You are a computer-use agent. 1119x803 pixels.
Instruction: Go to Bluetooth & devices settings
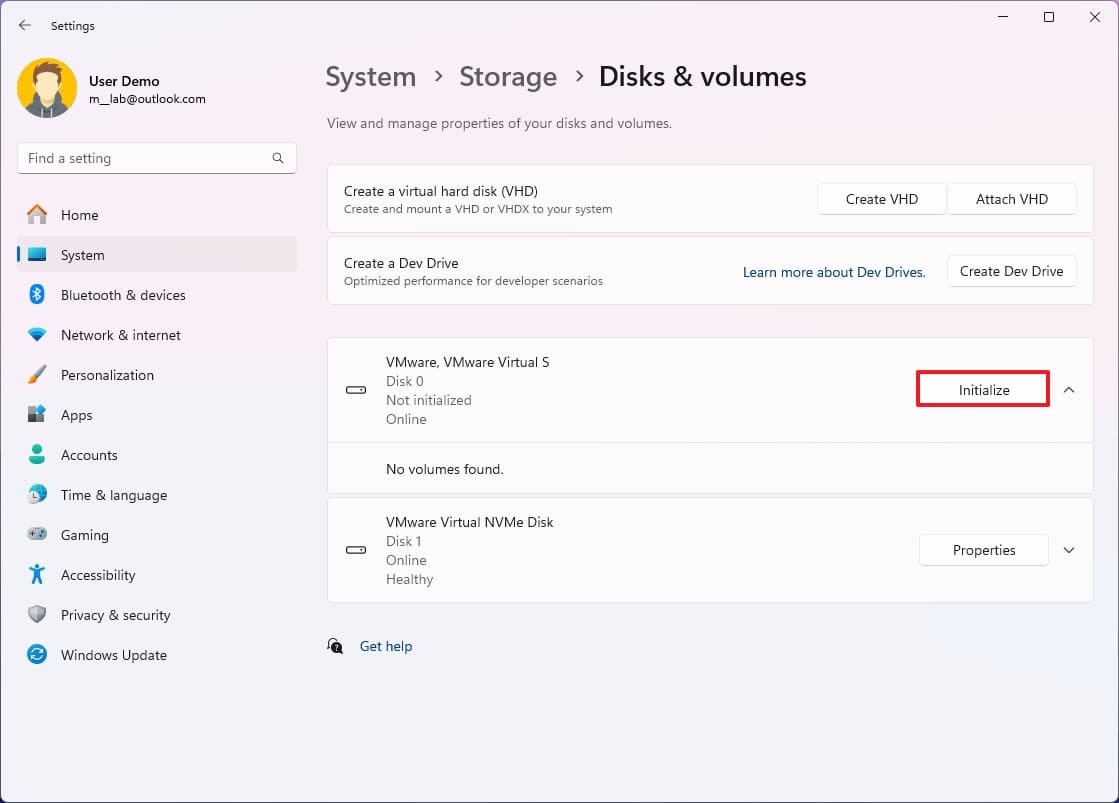point(157,295)
